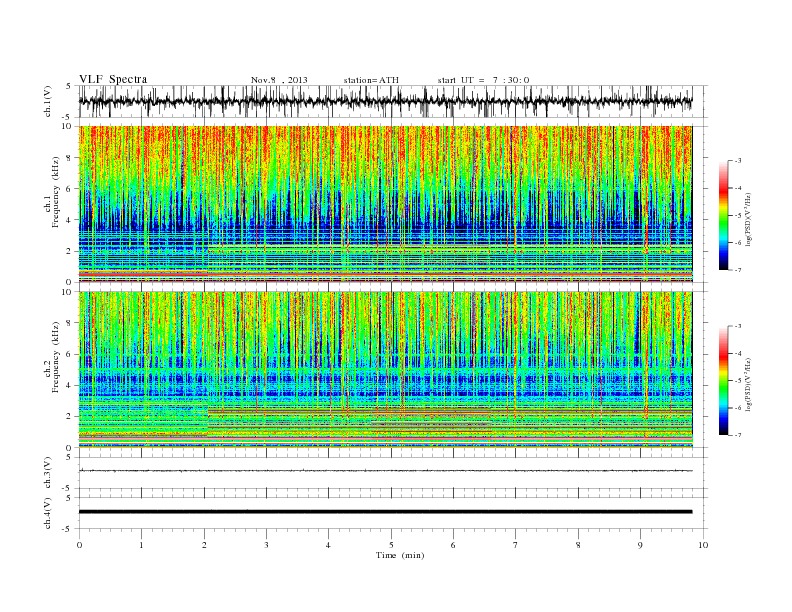Click the ch.3 flat signal trace
792x612 pixels.
[x=385, y=471]
